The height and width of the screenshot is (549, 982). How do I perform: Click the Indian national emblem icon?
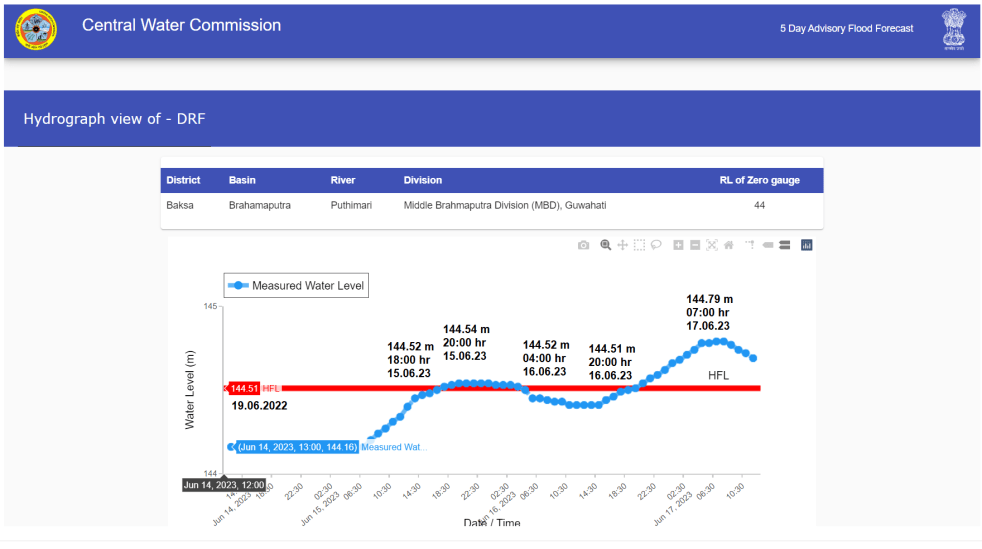tap(953, 30)
